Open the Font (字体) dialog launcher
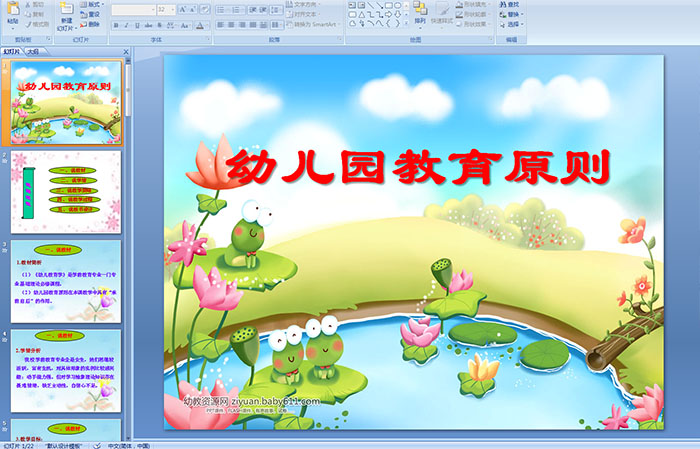 (208, 40)
